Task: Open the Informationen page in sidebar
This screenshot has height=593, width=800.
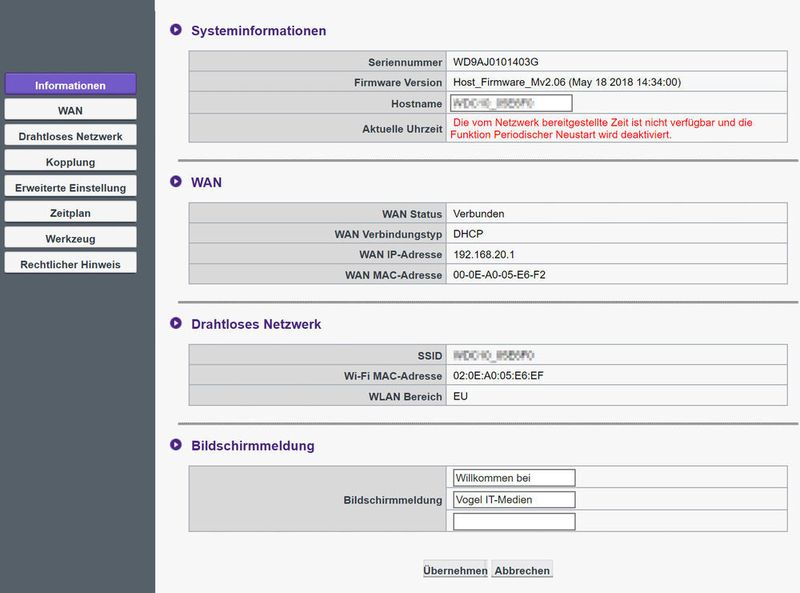Action: (x=70, y=85)
